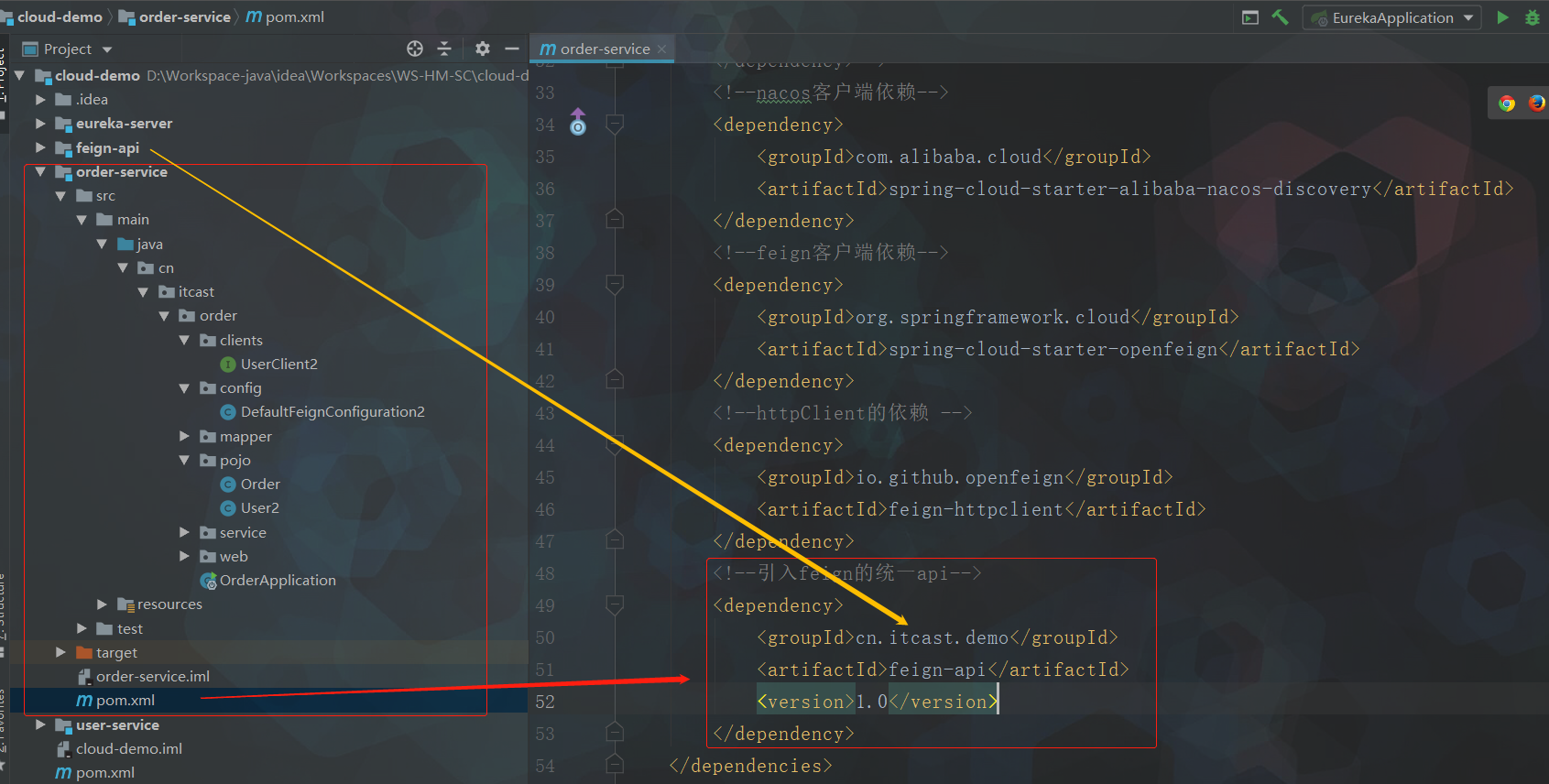Click the gutter marker on line 34
The image size is (1549, 784).
[578, 122]
